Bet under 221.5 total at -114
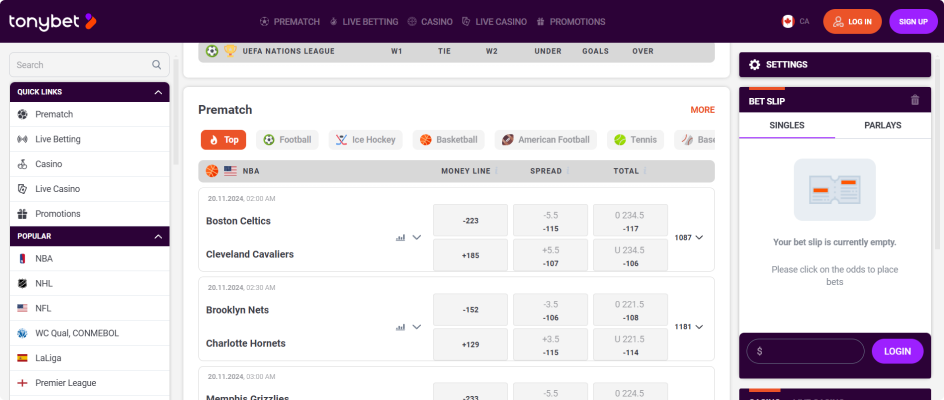This screenshot has height=400, width=944. pos(630,344)
